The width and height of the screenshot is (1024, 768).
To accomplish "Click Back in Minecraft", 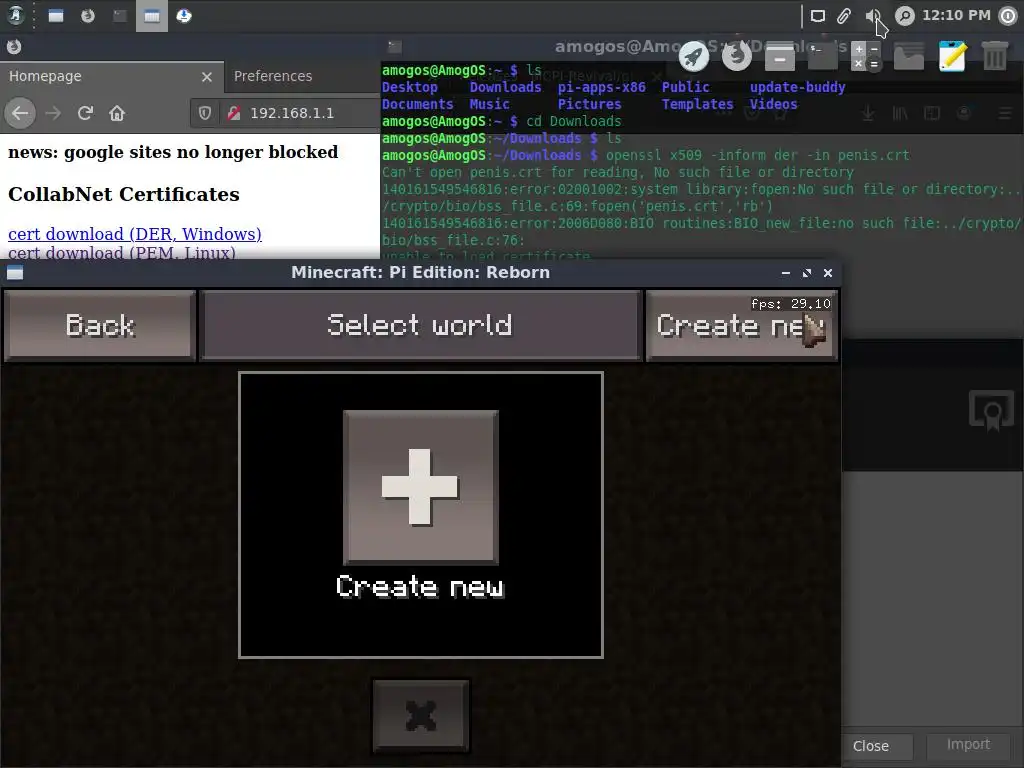I will click(100, 325).
